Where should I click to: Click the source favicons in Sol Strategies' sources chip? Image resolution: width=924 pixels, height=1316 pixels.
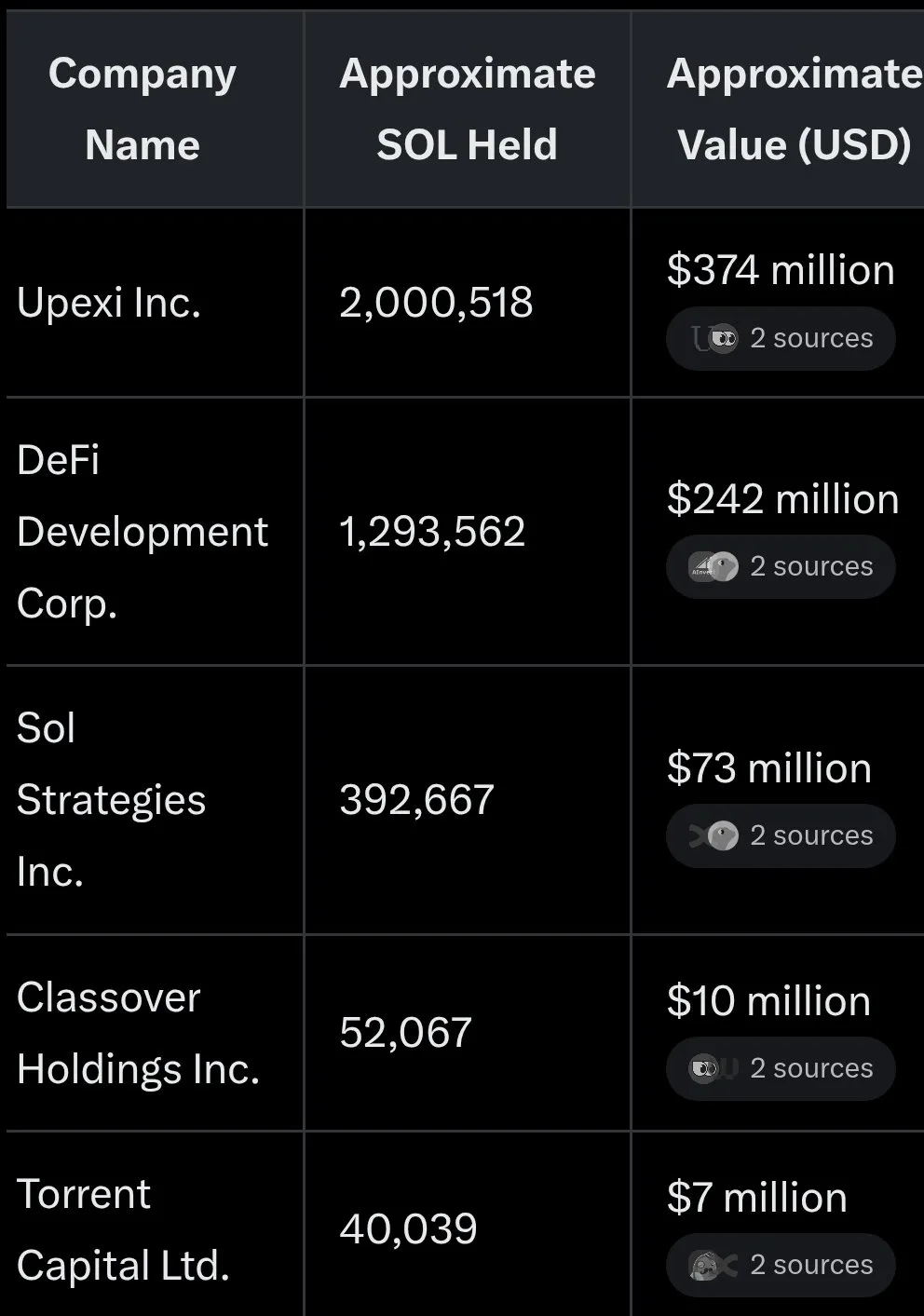tap(713, 835)
